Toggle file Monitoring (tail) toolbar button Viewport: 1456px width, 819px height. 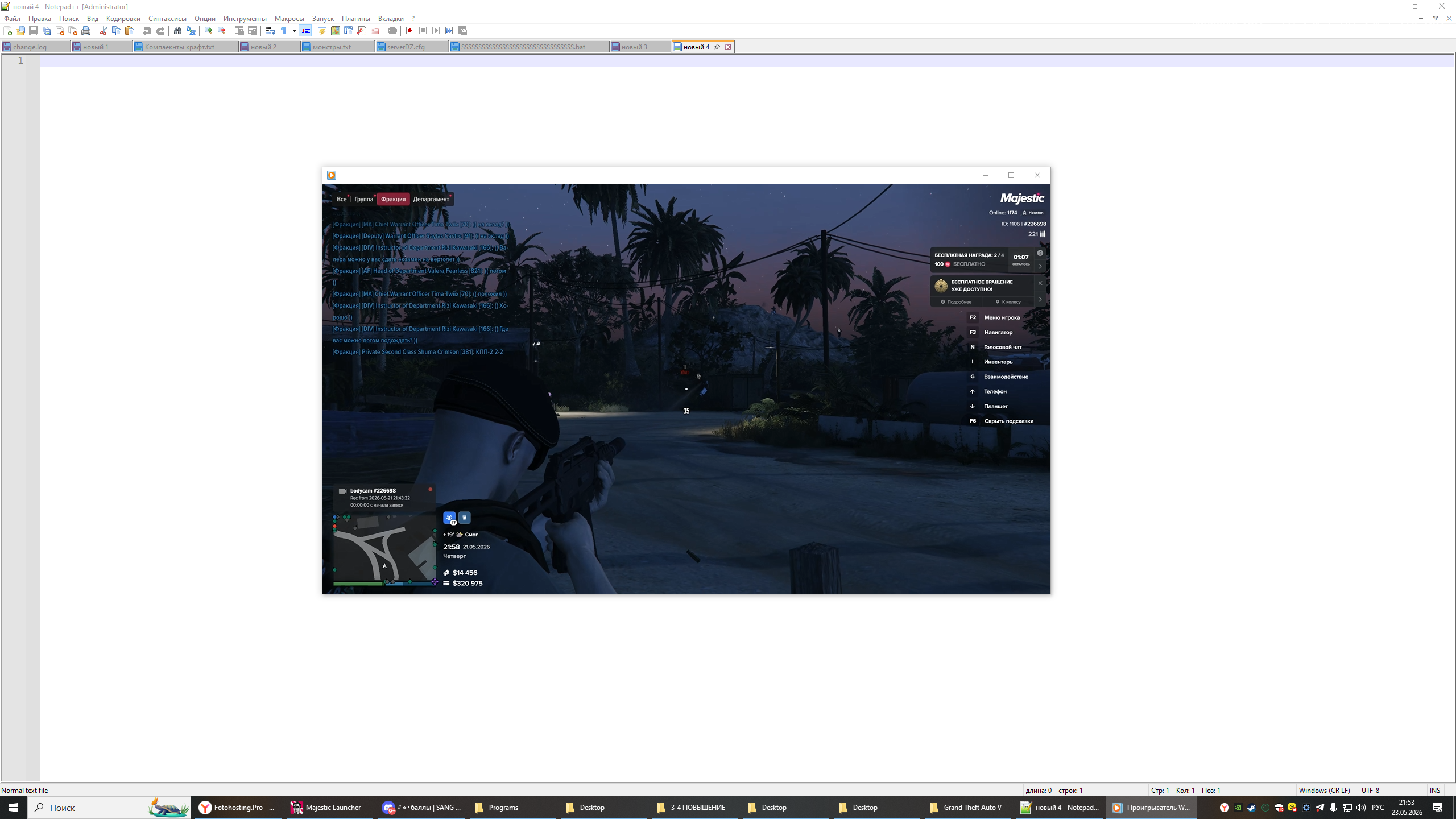[392, 31]
